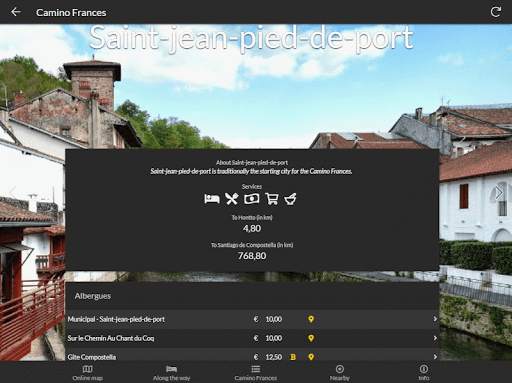
Task: Click the pharmacy mortar service icon
Action: point(290,199)
